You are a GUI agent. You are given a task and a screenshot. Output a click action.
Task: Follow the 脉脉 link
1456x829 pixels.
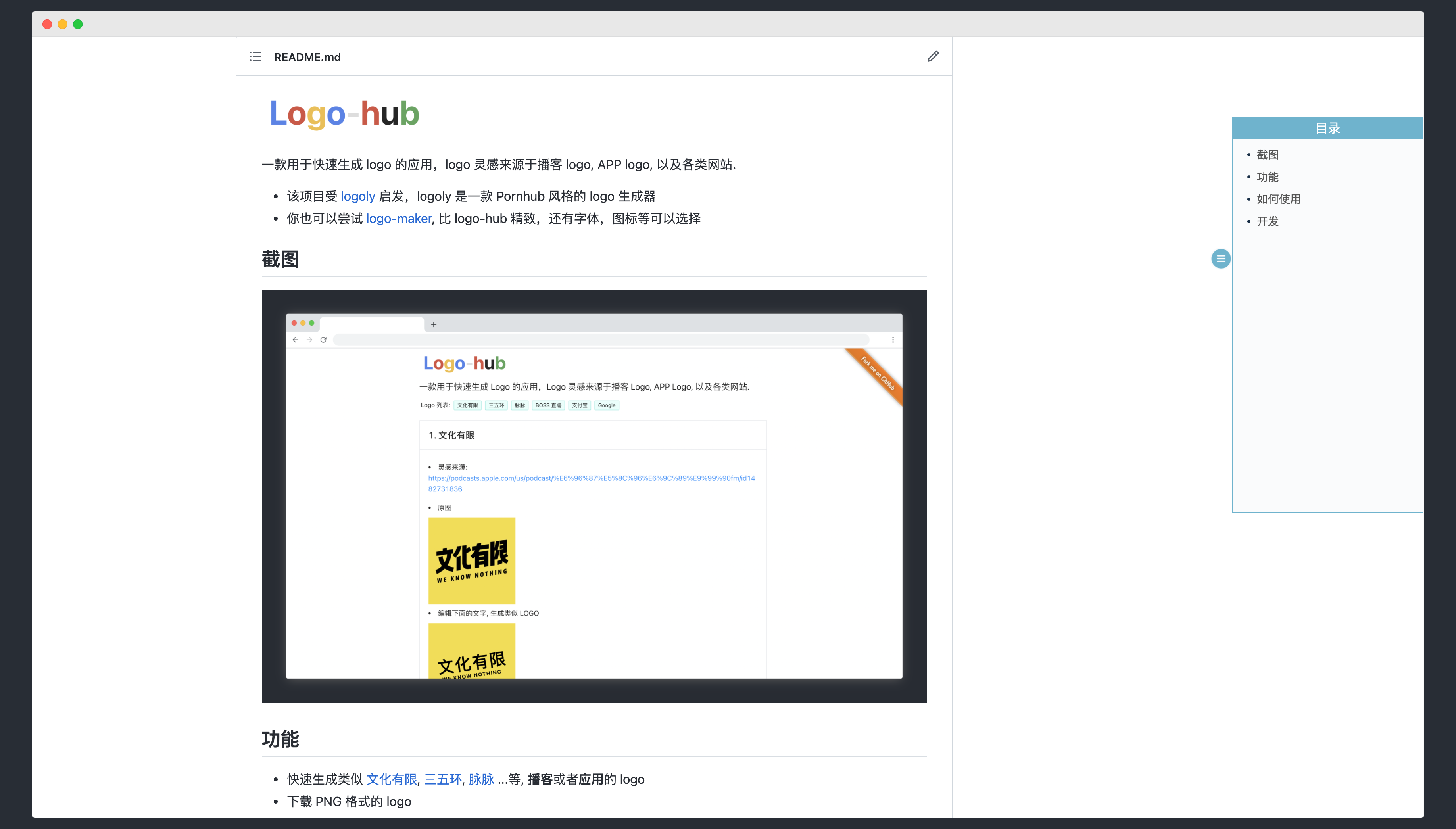coord(481,779)
